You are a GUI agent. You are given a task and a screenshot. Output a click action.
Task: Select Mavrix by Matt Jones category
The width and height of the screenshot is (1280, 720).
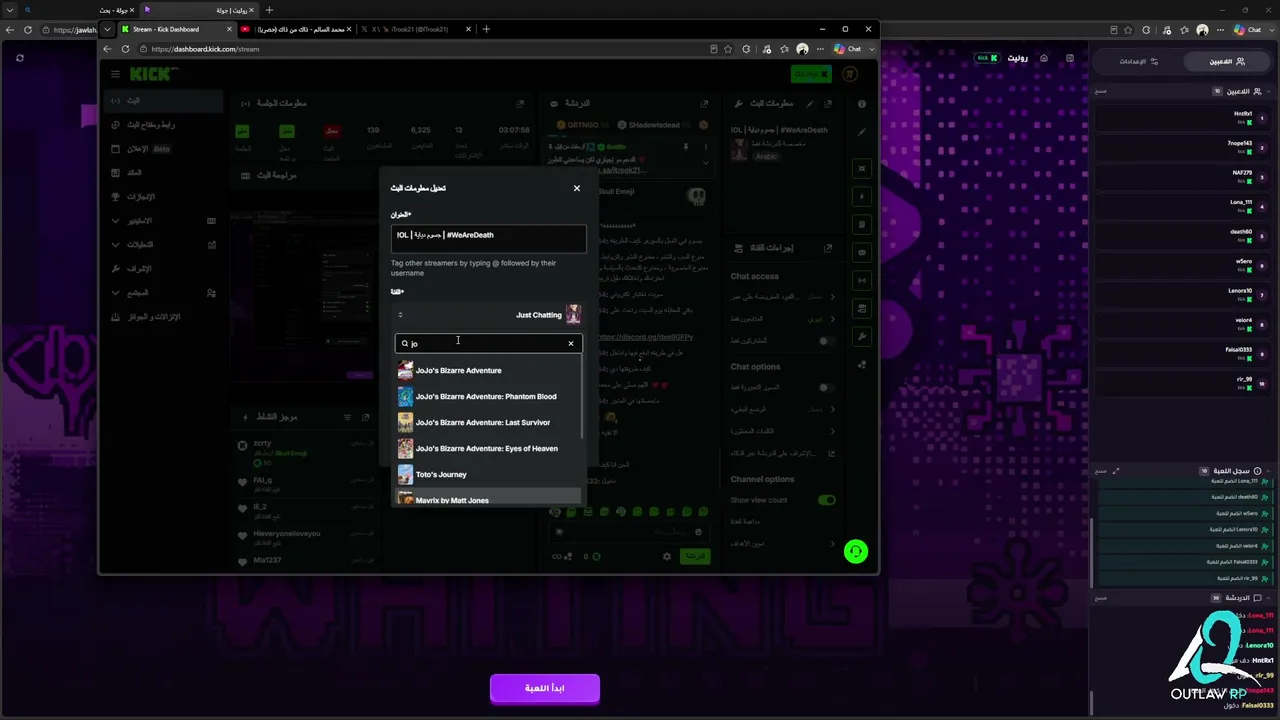pos(487,498)
